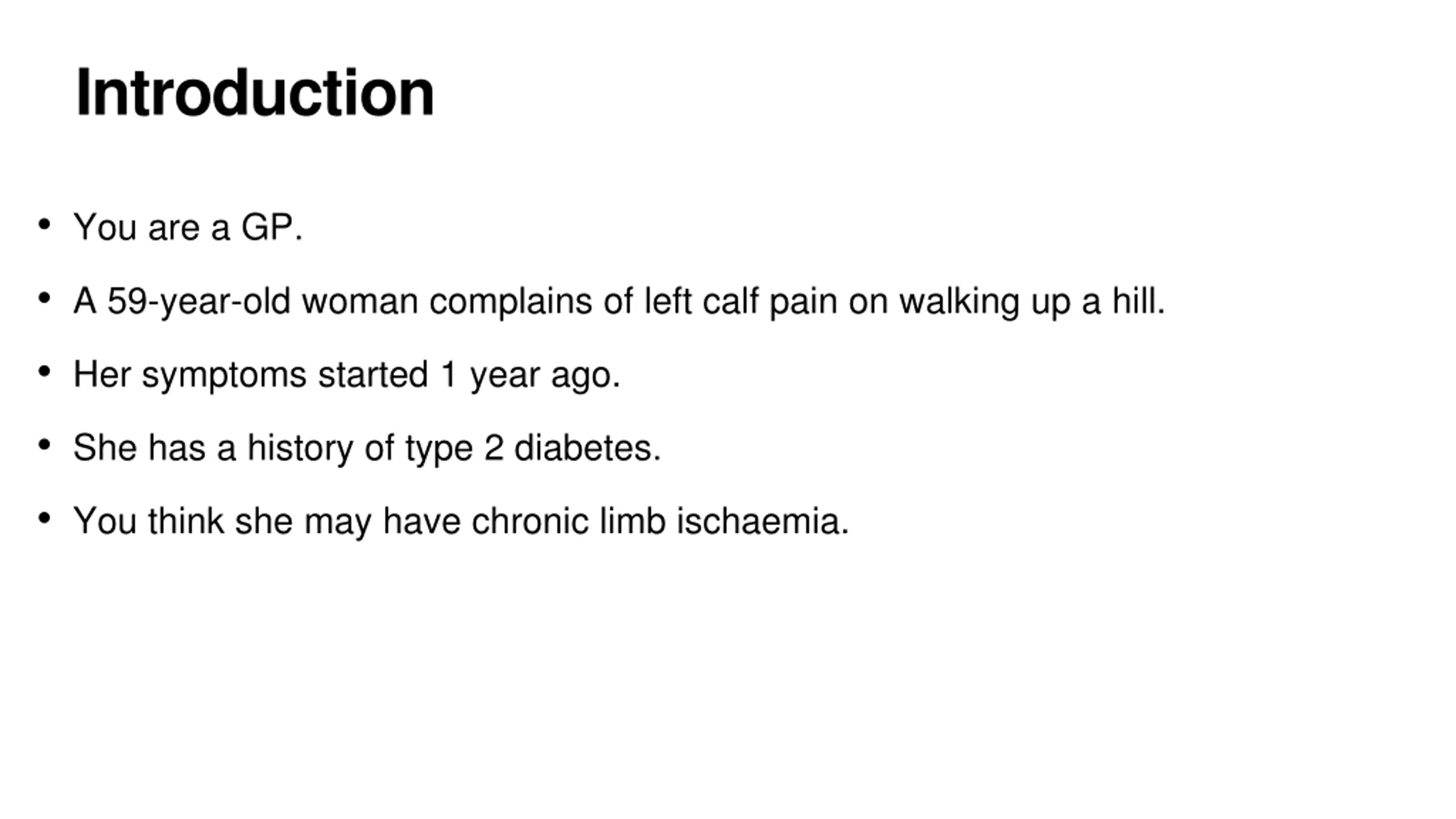Click the bullet before "A 59-year-old woman"
Viewport: 1456px width, 819px height.
pos(44,298)
